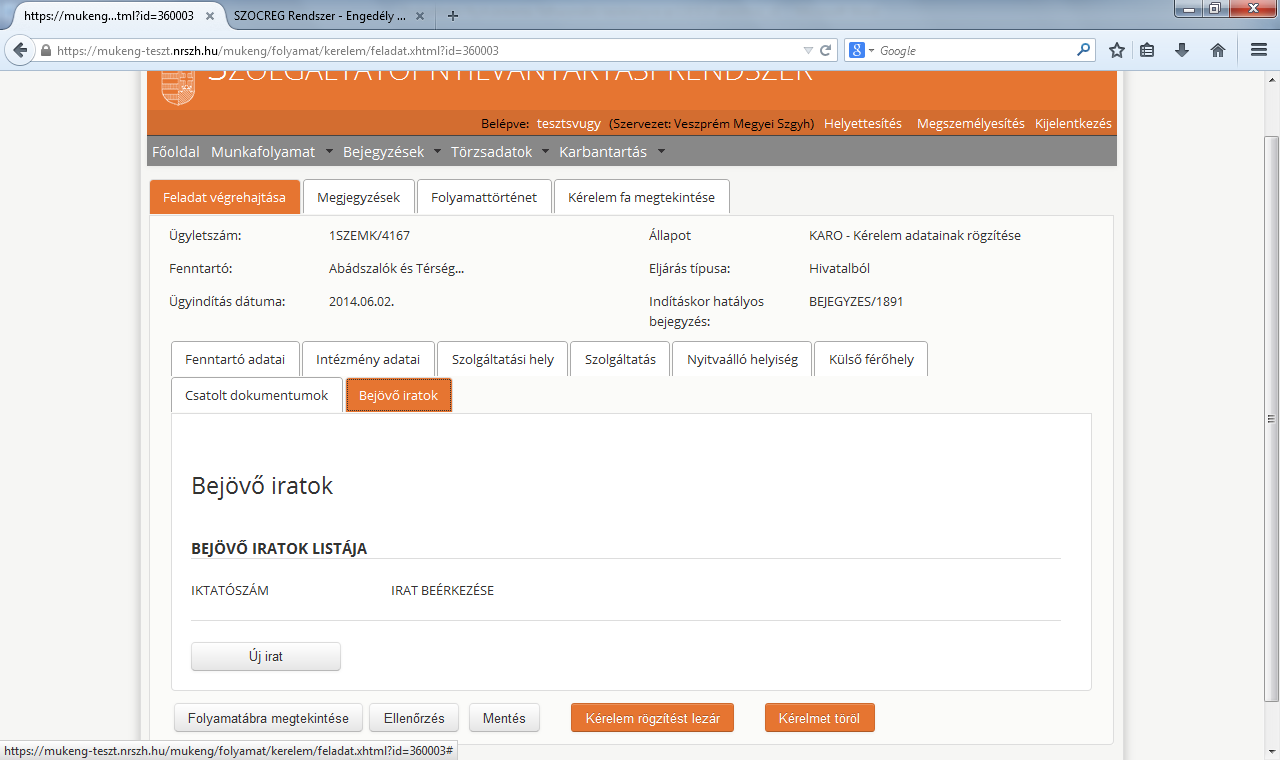
Task: Open Intézmény adatai tab
Action: [367, 359]
